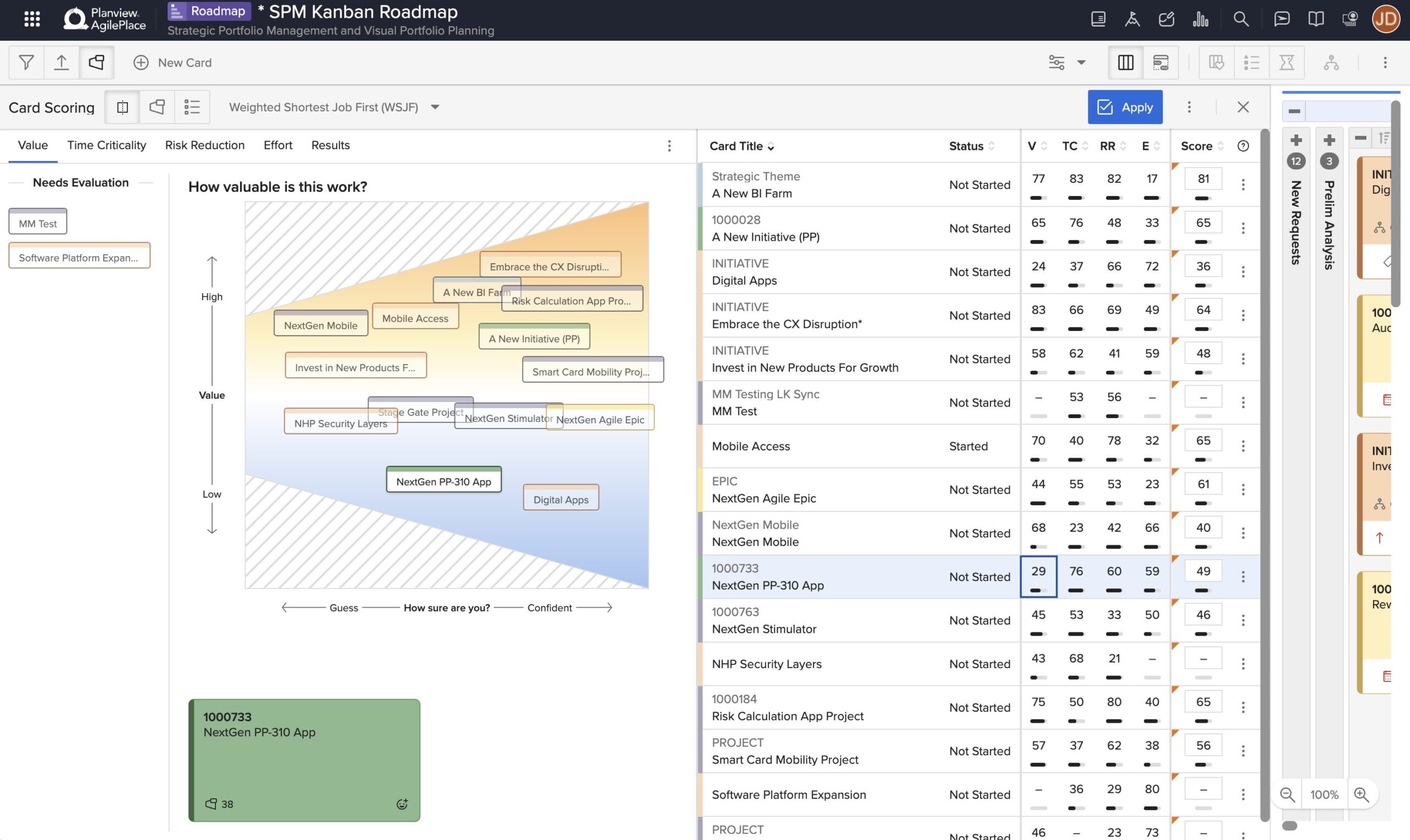
Task: Select Embrace the CX Disrupti... chart card
Action: (x=550, y=264)
